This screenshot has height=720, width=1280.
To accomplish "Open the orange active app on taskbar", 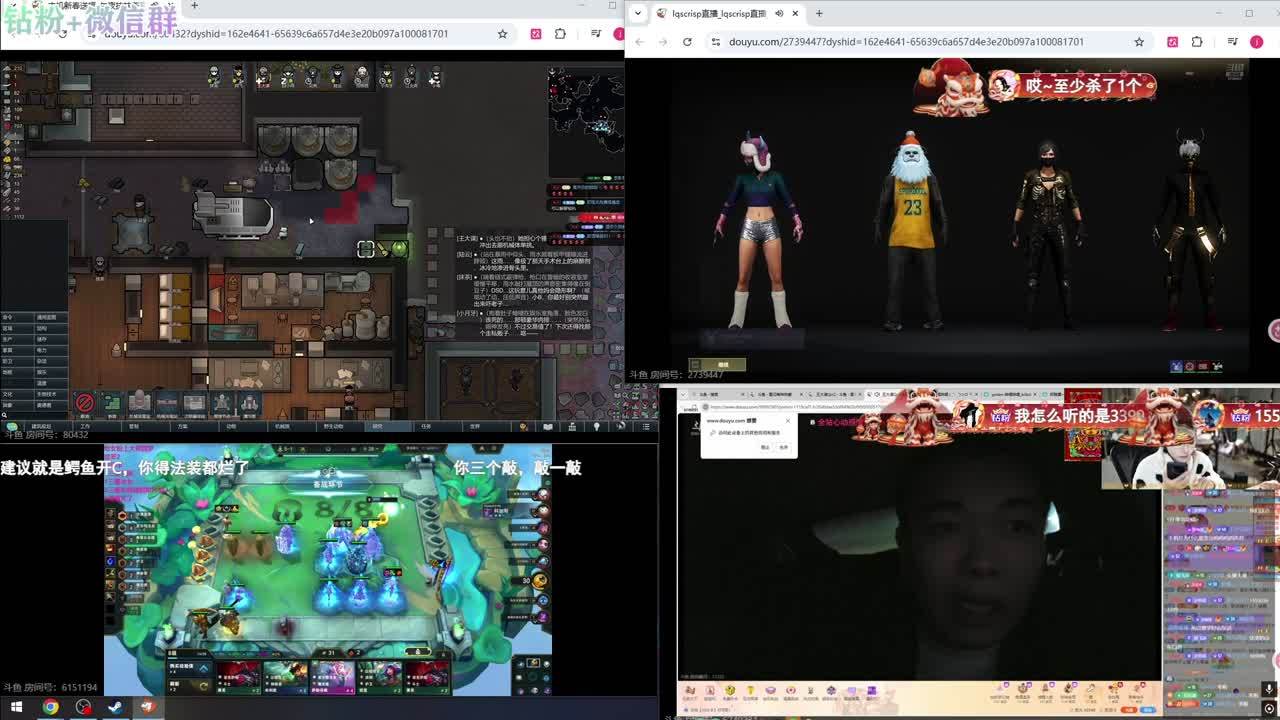I will tap(148, 707).
